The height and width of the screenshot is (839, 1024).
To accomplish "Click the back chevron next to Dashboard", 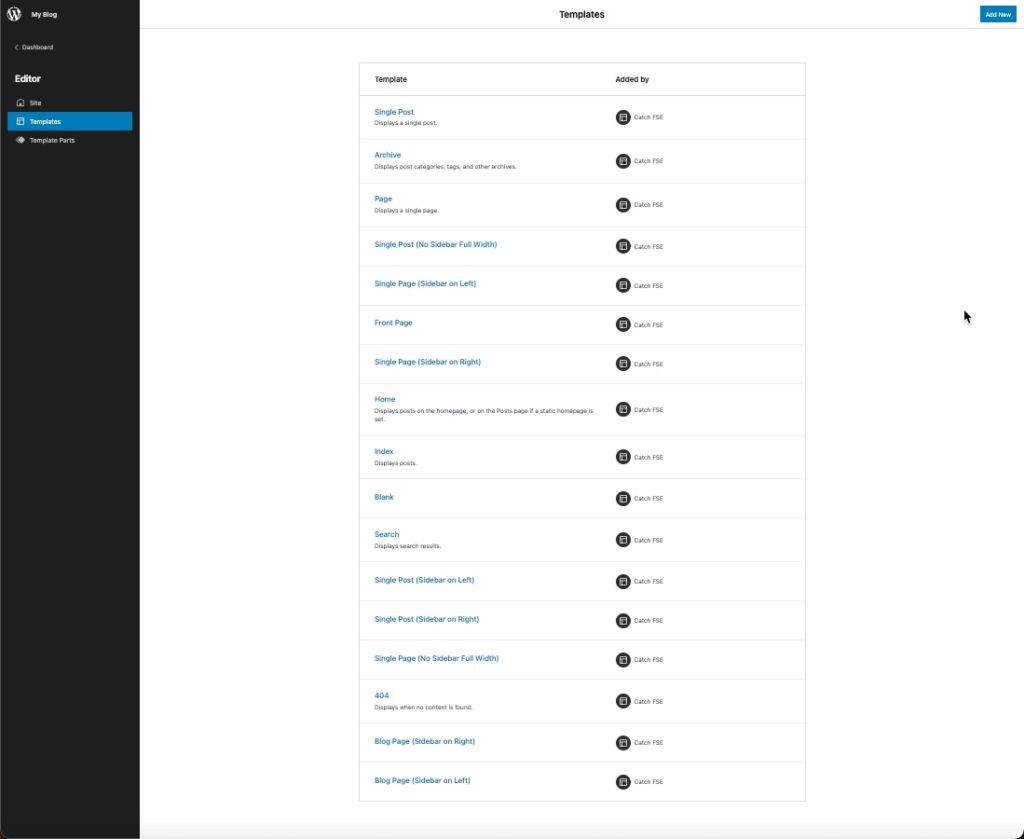I will point(15,46).
